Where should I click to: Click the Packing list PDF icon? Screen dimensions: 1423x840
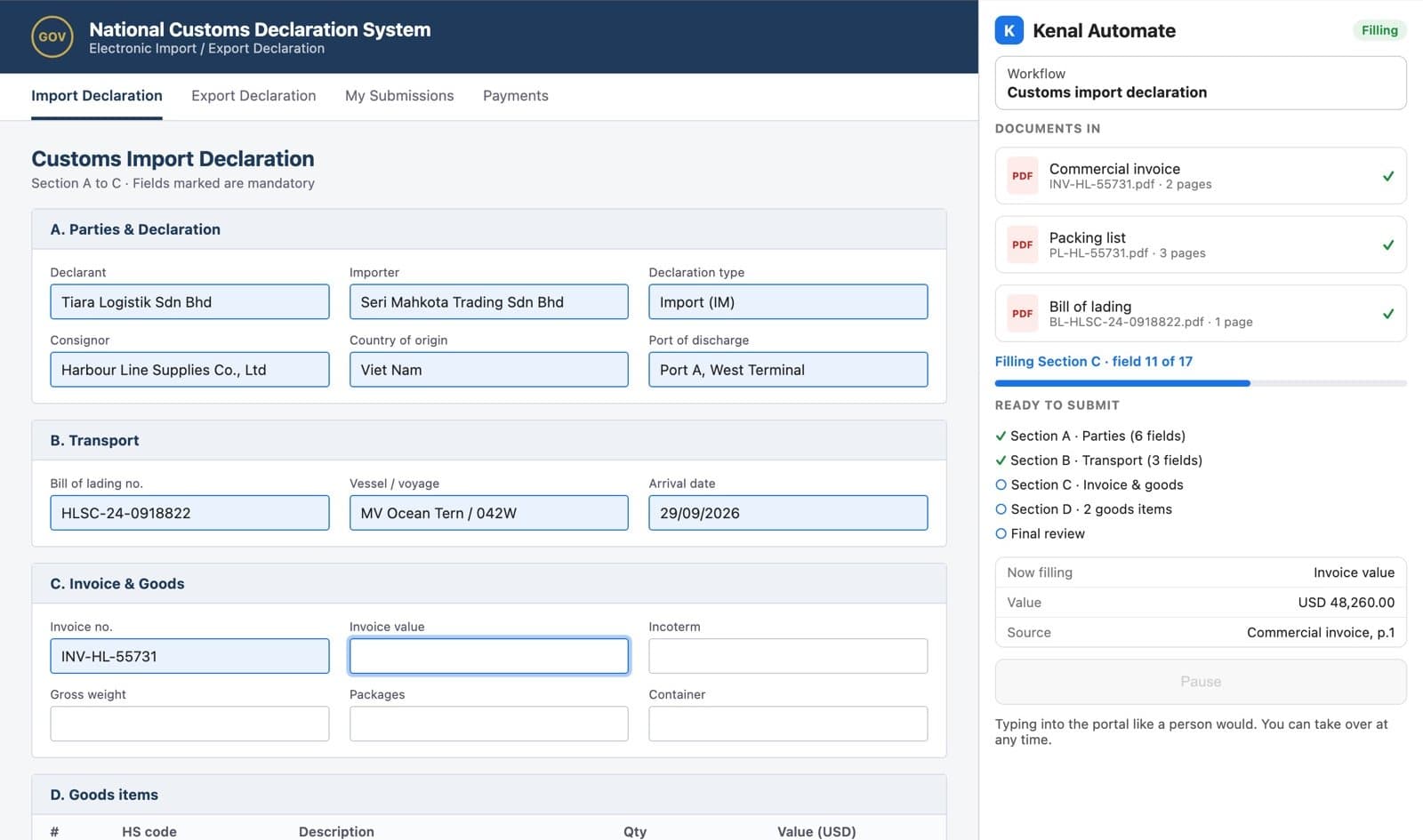[x=1023, y=244]
